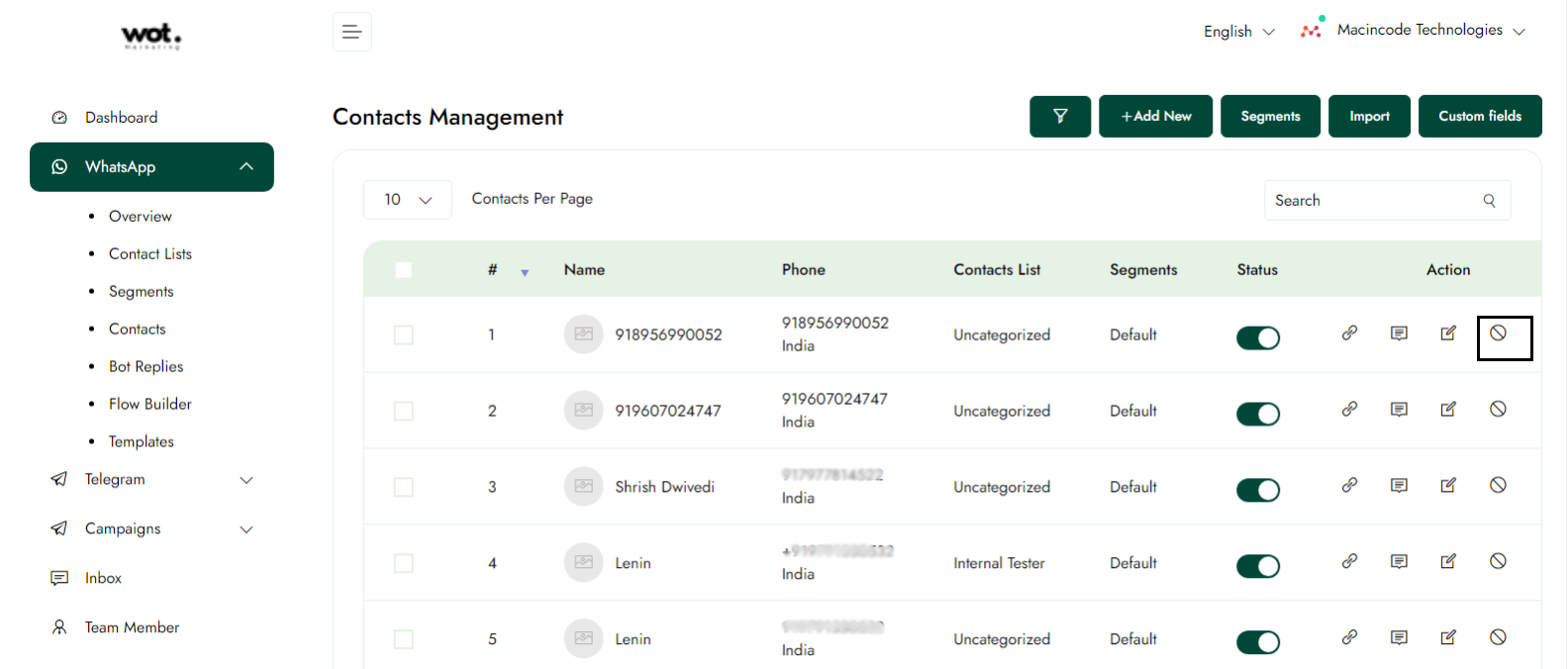The image size is (1568, 669).
Task: Click the link icon in row 4
Action: [1349, 562]
